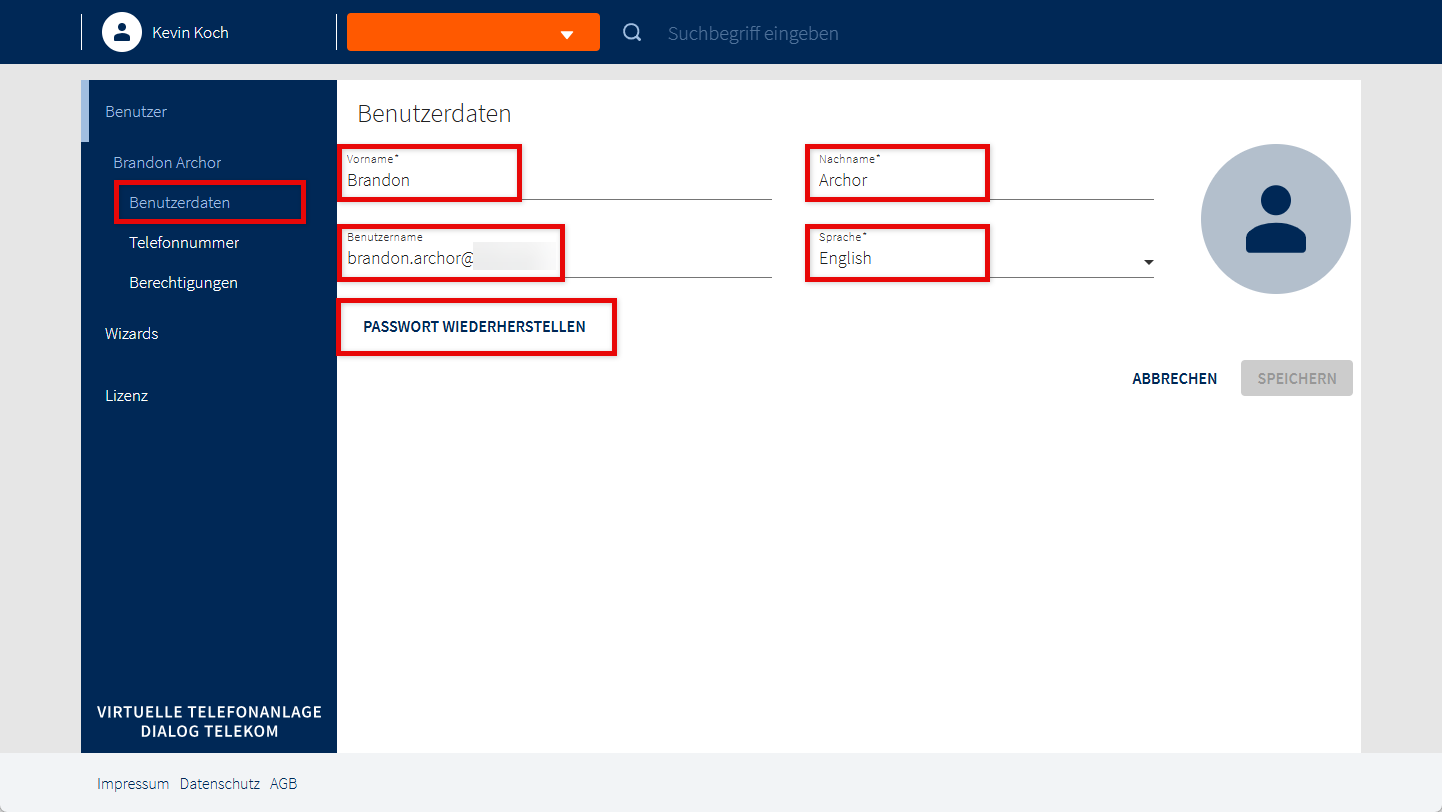Image resolution: width=1442 pixels, height=812 pixels.
Task: Click the Abbrechen button
Action: tap(1174, 379)
